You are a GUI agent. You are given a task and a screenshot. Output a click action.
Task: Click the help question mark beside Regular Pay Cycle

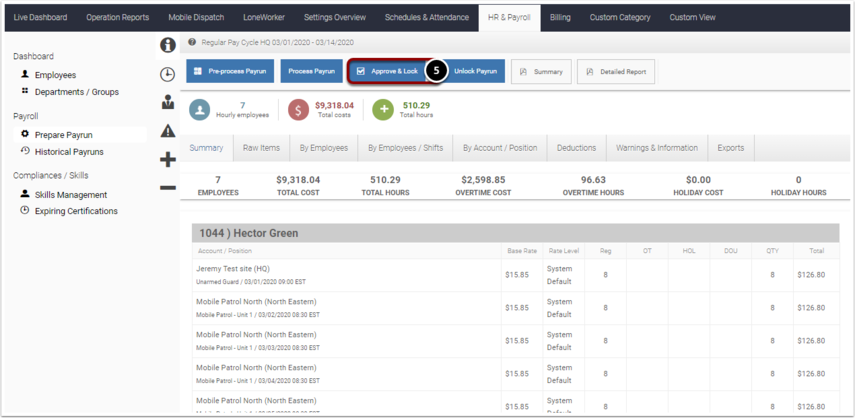192,41
